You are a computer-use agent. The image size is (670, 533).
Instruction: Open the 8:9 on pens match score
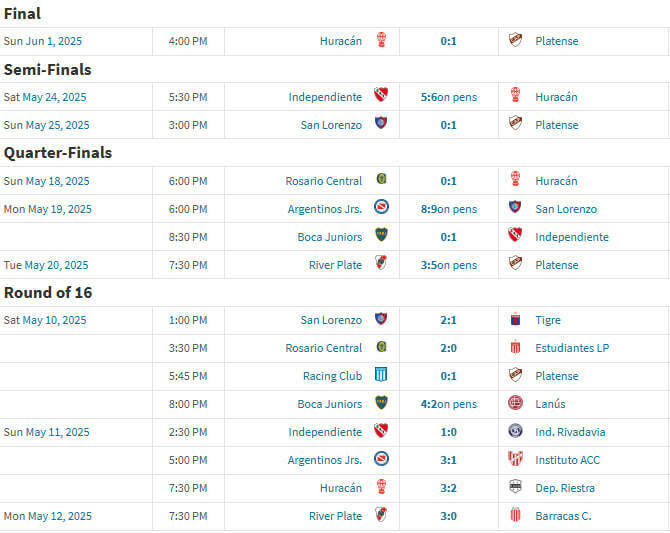449,209
